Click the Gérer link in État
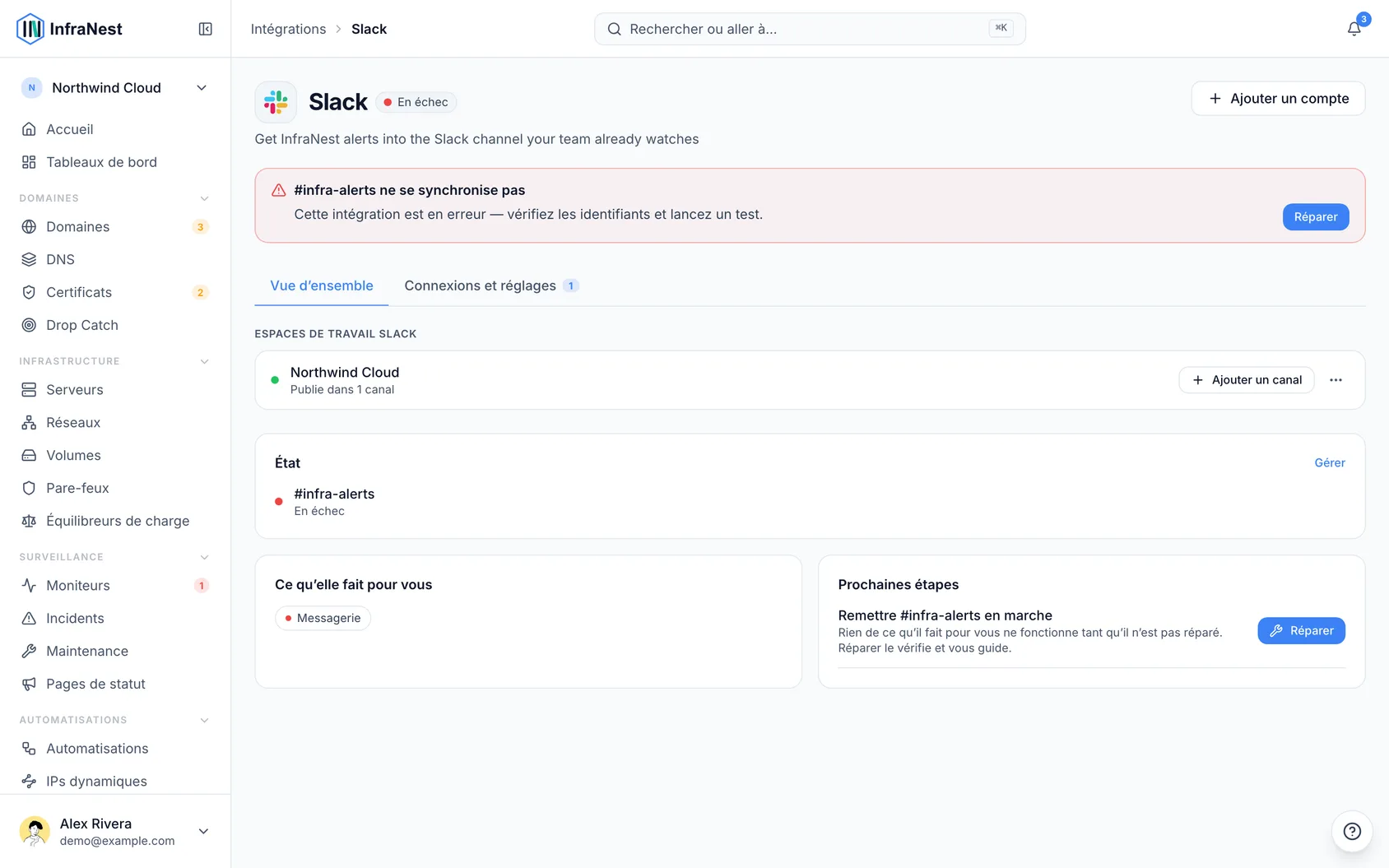The image size is (1389, 868). (x=1330, y=463)
